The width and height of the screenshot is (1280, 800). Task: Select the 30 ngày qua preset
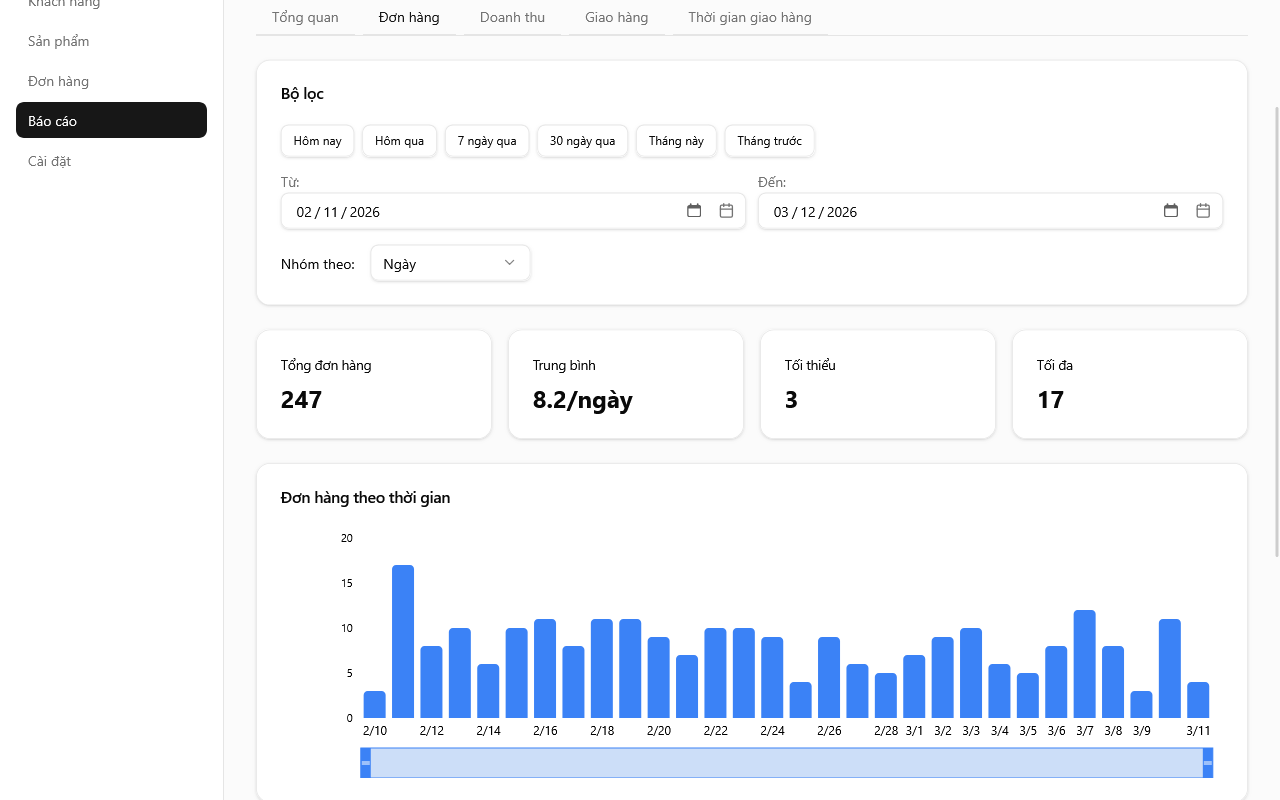(x=582, y=141)
